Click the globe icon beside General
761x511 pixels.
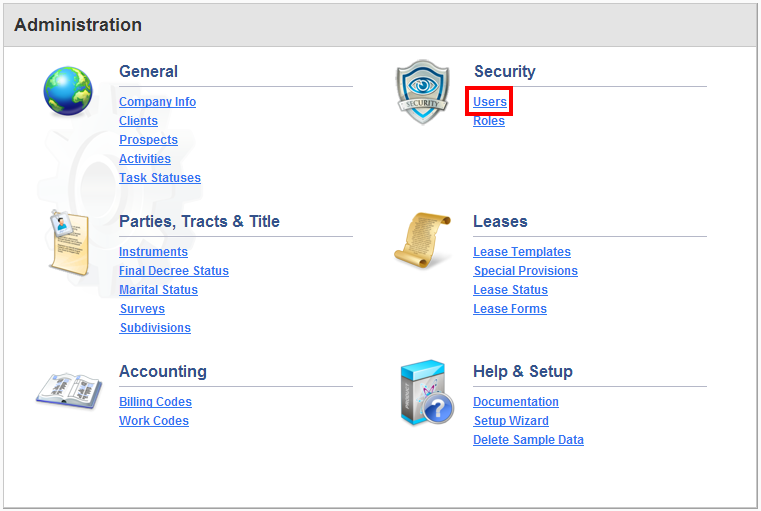coord(68,91)
